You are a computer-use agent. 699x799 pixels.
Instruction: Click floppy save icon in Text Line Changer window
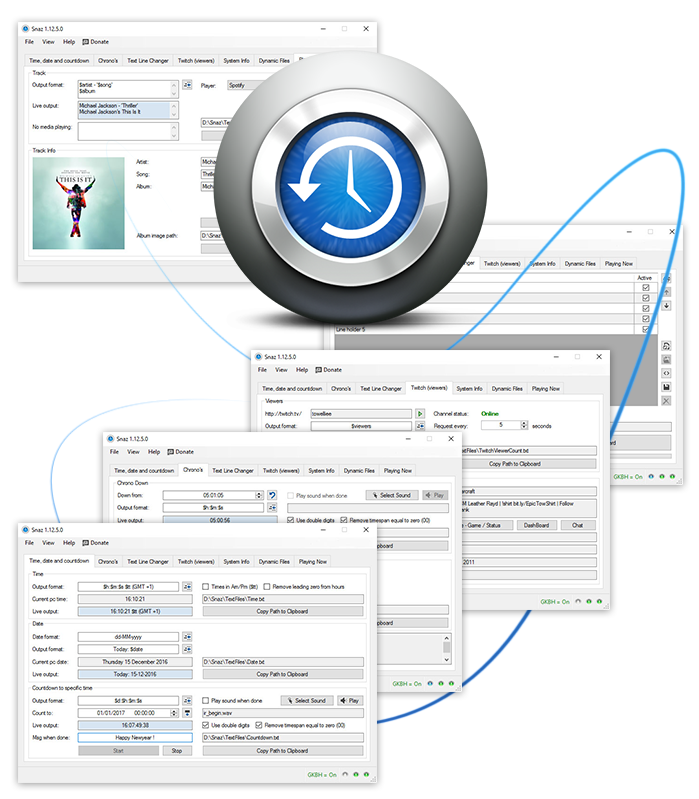[x=666, y=387]
